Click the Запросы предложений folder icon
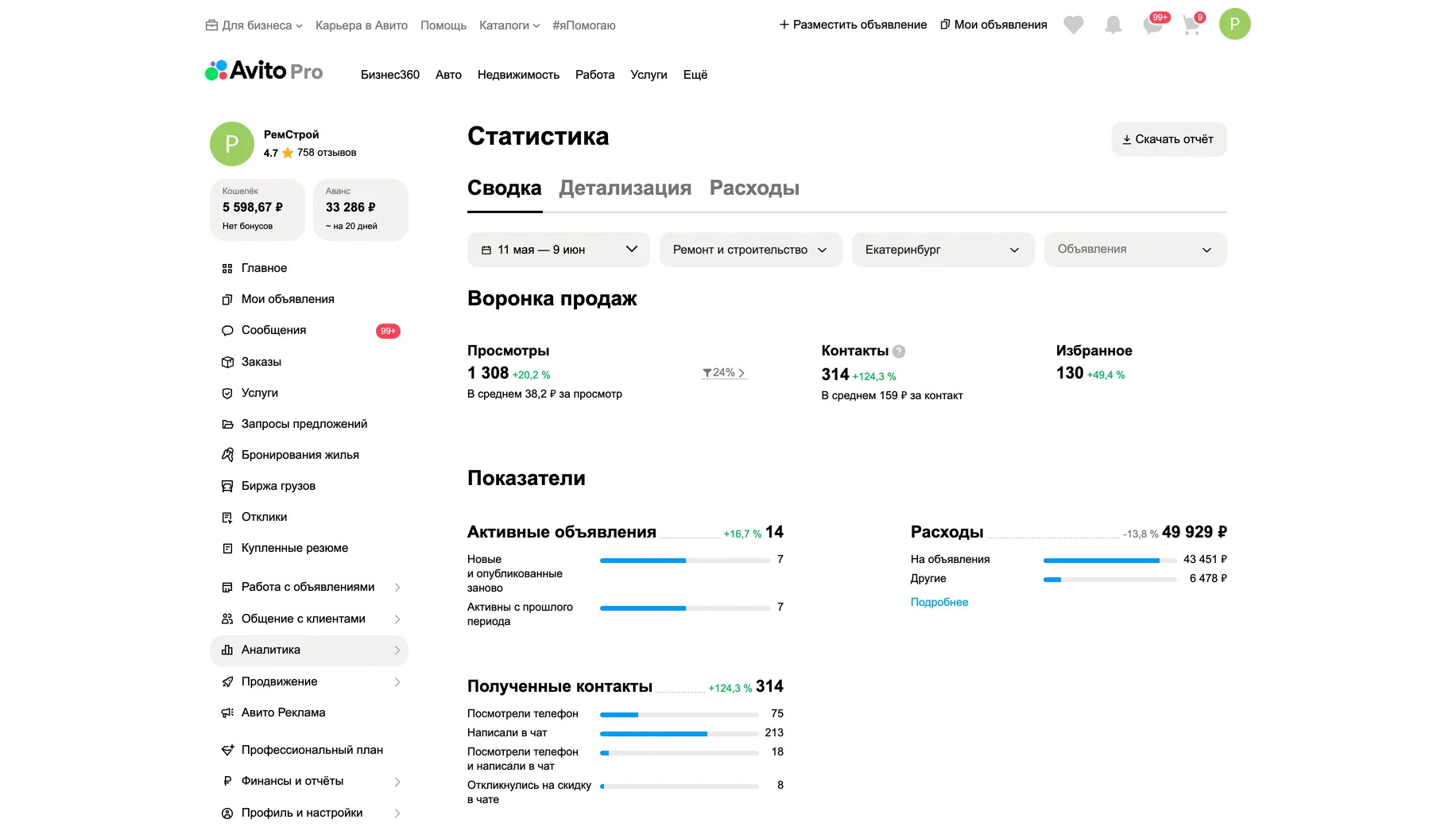 tap(227, 425)
